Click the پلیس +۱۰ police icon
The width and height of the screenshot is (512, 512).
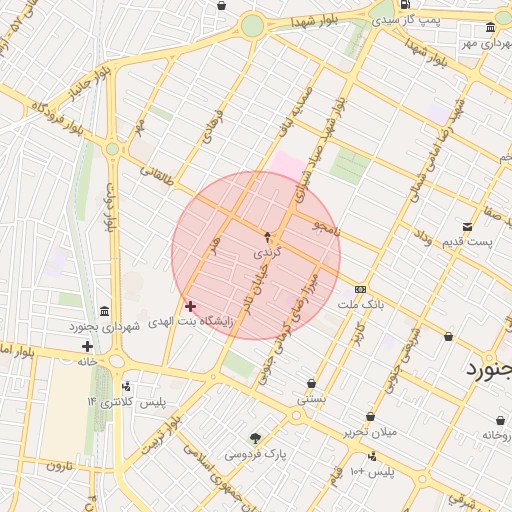click(x=372, y=456)
